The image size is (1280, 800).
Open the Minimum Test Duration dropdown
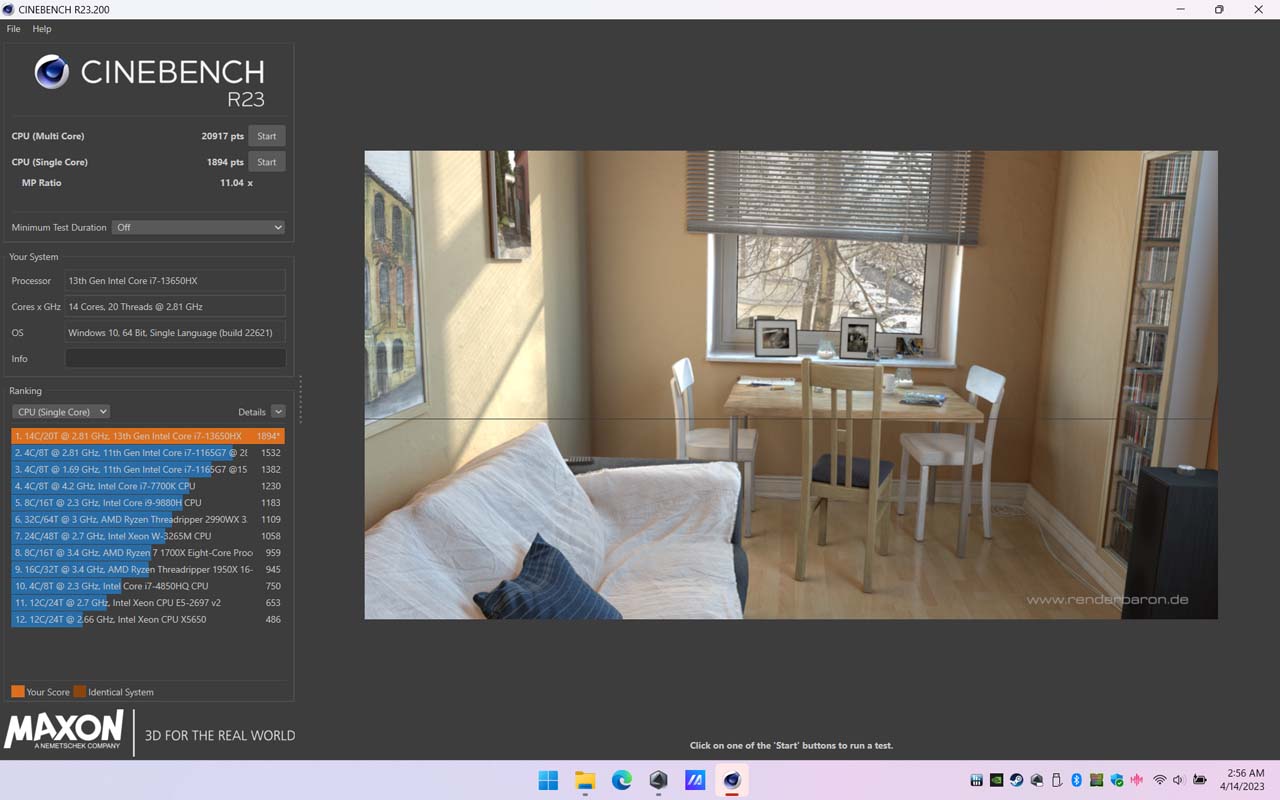[x=199, y=228]
